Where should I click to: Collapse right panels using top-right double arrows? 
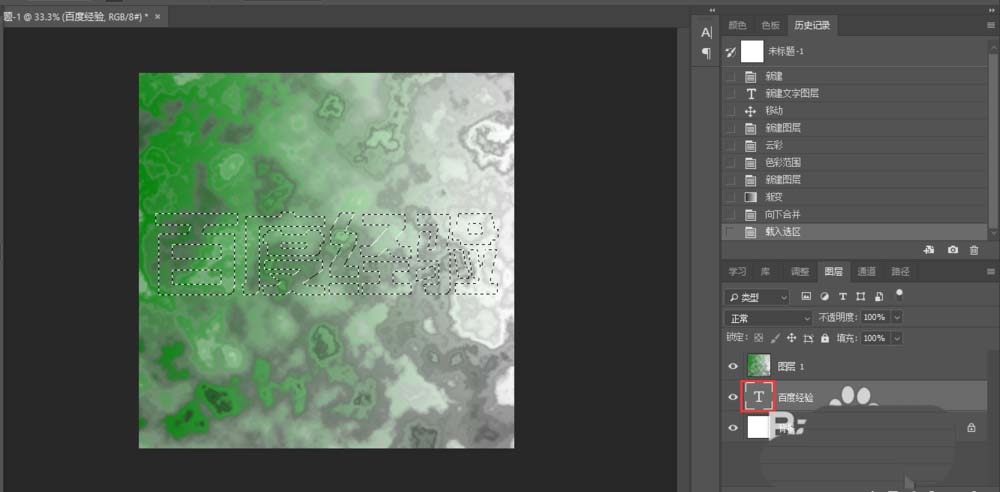click(991, 10)
